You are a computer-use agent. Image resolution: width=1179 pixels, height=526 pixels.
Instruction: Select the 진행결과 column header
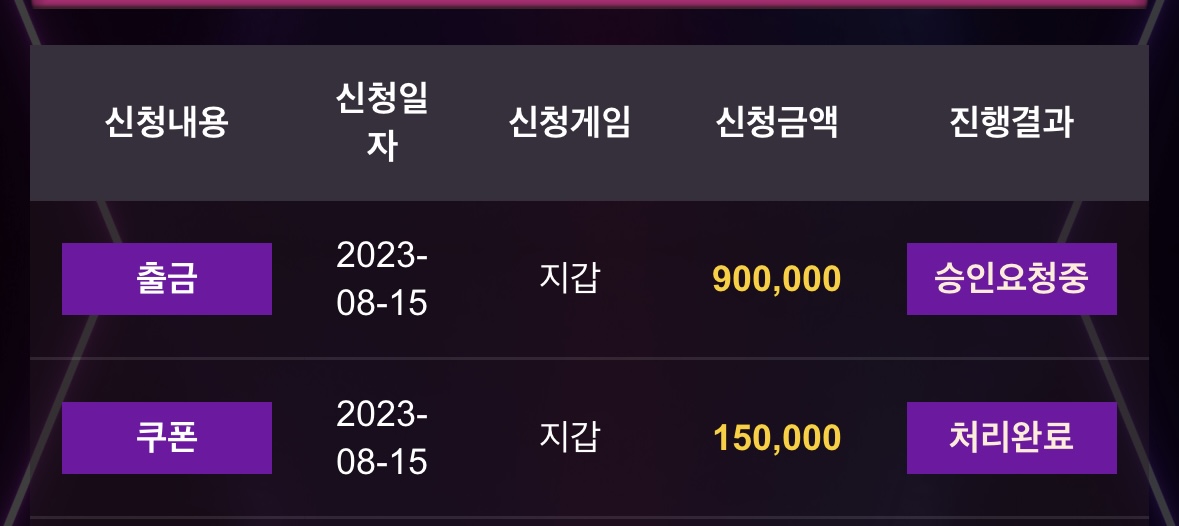click(x=1011, y=122)
